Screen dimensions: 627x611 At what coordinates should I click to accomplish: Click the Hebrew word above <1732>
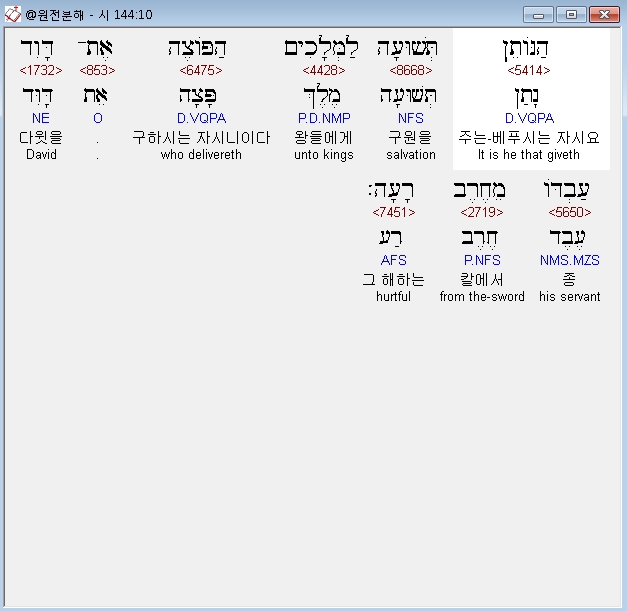point(37,49)
